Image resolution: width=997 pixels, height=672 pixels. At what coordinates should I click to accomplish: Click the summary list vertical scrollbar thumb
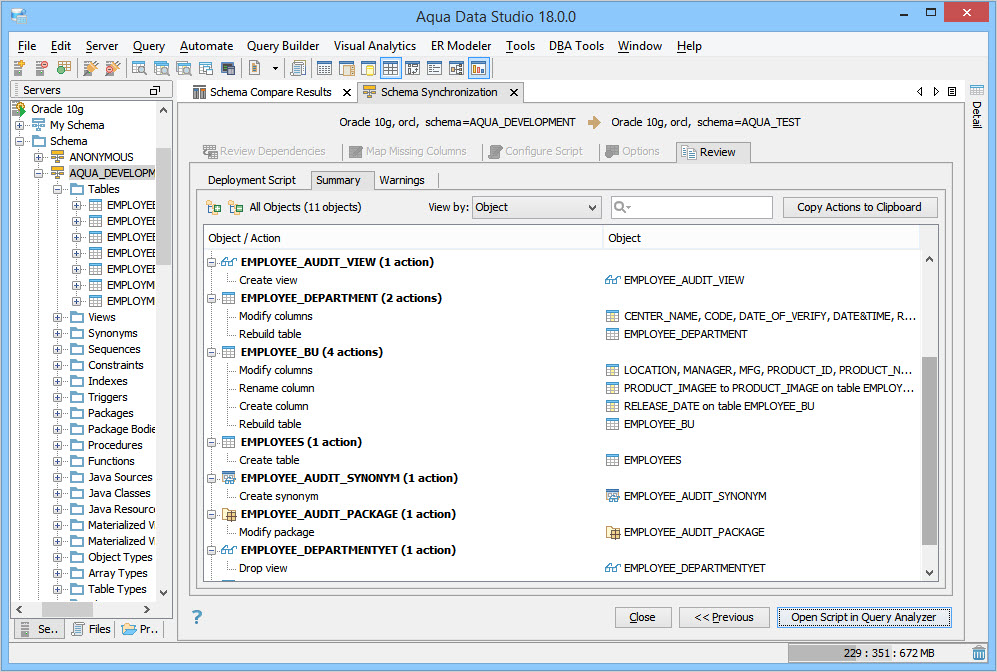tap(929, 451)
